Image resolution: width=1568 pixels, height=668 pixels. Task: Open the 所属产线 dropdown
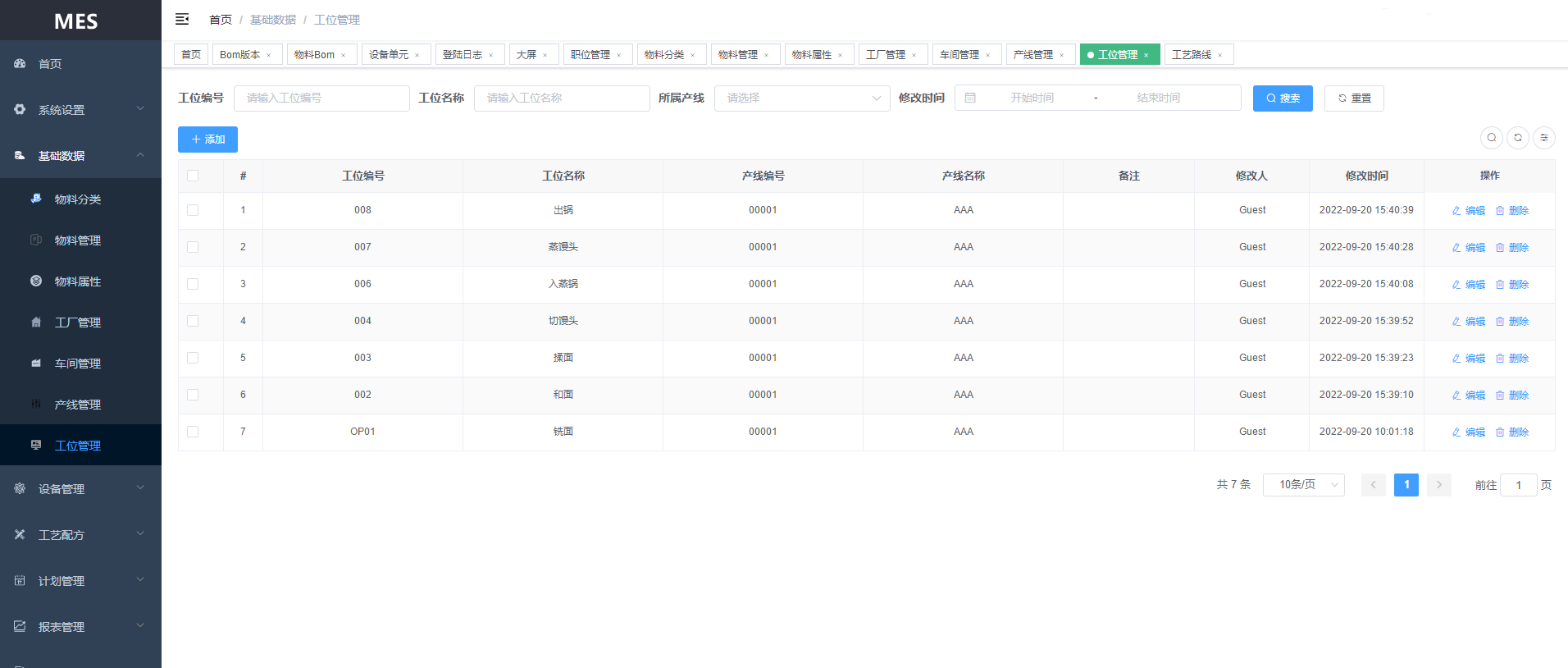801,98
